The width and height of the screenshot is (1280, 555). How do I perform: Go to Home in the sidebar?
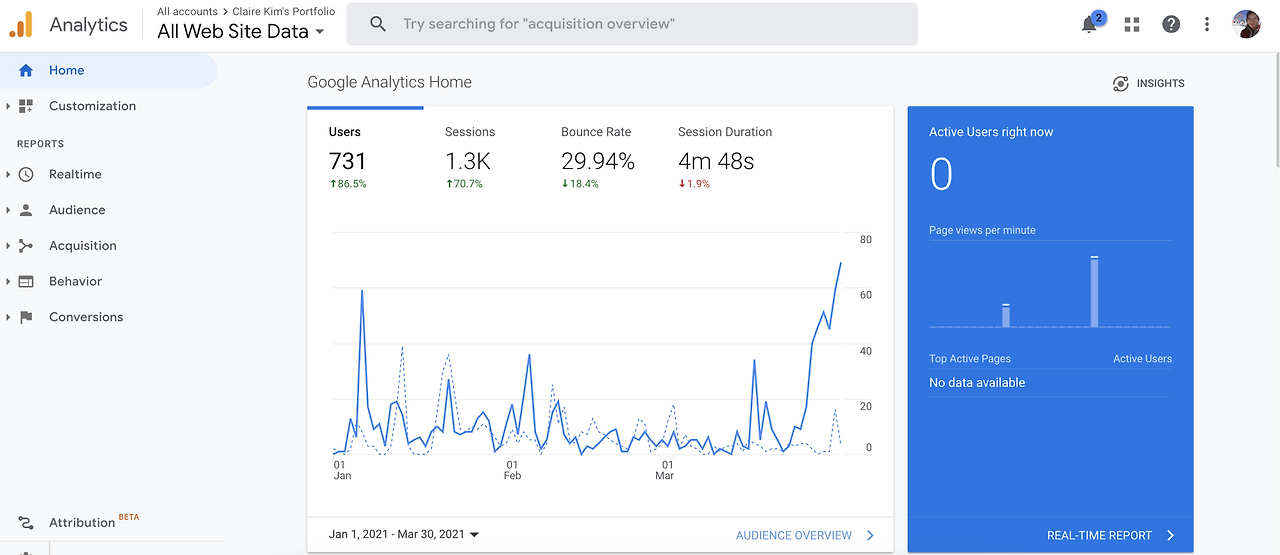(66, 71)
